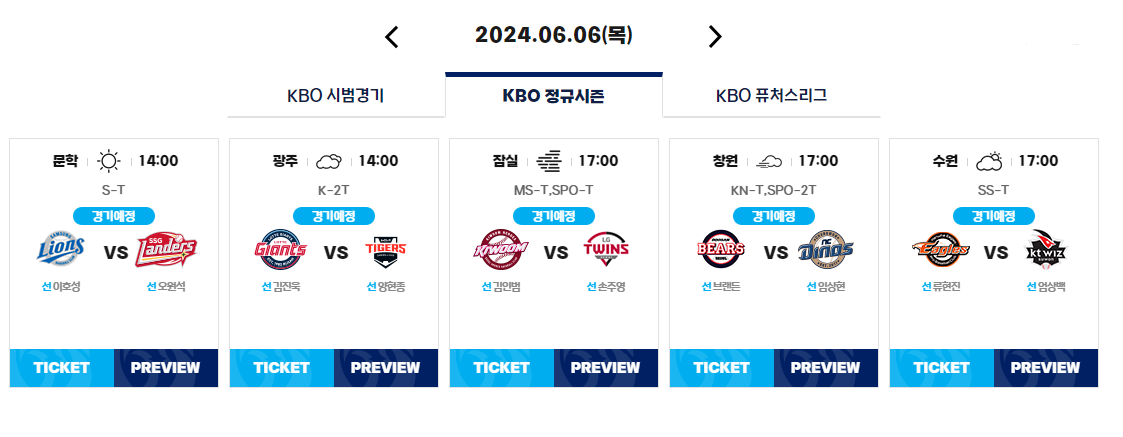Buy TICKET for the 문학 game
Screen dimensions: 1123x437
pos(62,368)
